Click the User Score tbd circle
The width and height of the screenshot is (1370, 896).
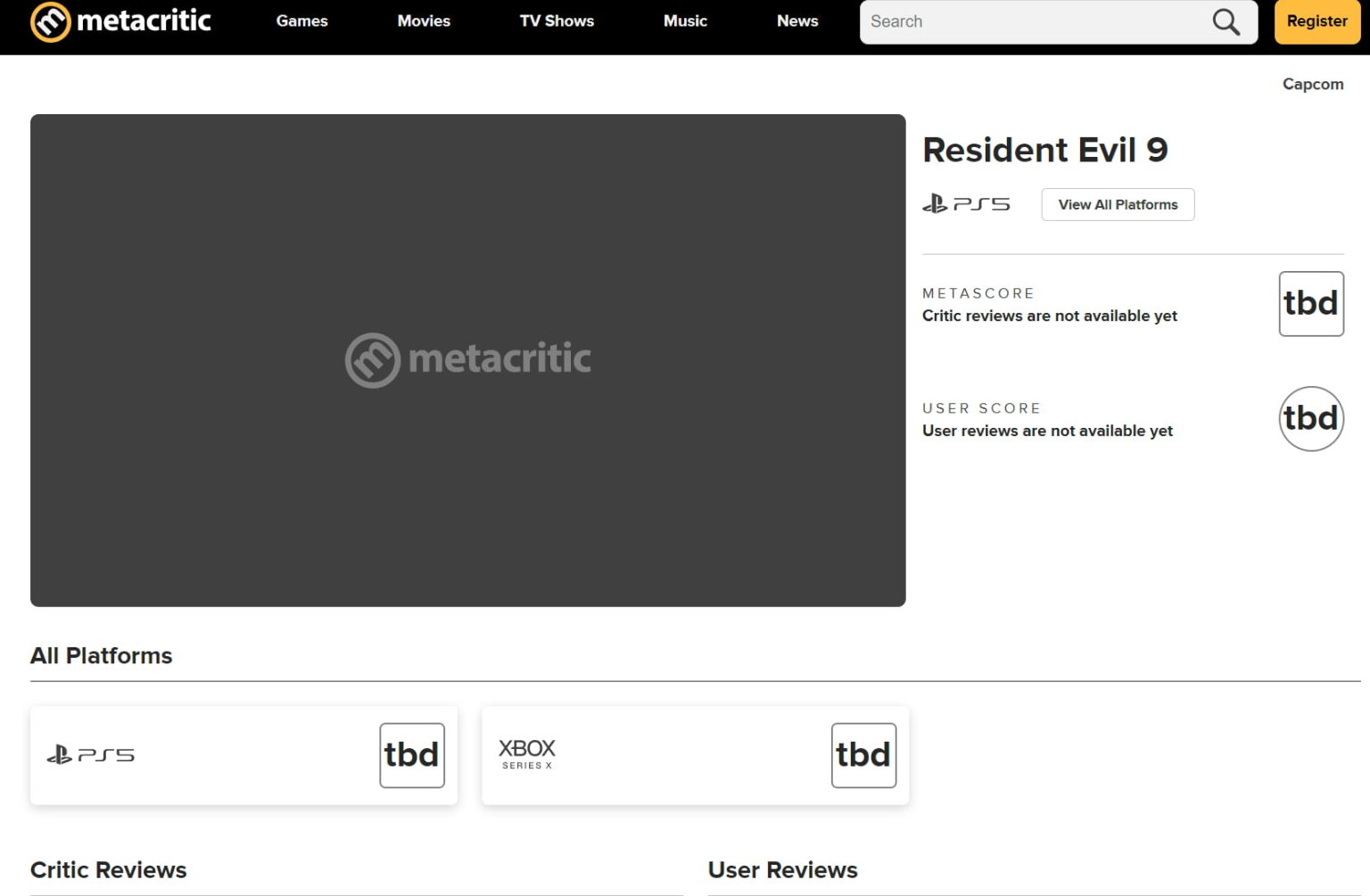coord(1310,418)
